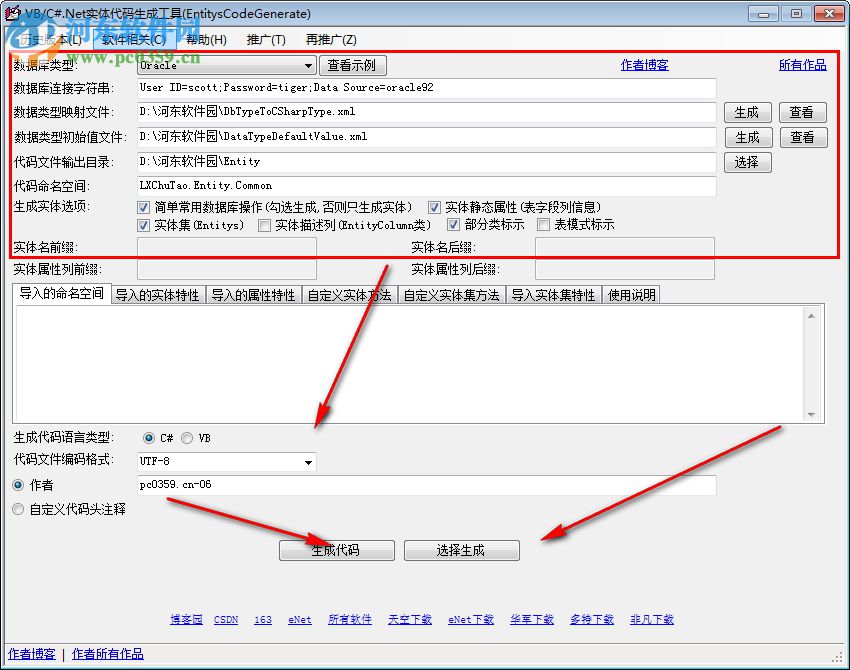Uncheck the 简单常用数据库操作 checkbox
The image size is (850, 670).
pos(142,208)
